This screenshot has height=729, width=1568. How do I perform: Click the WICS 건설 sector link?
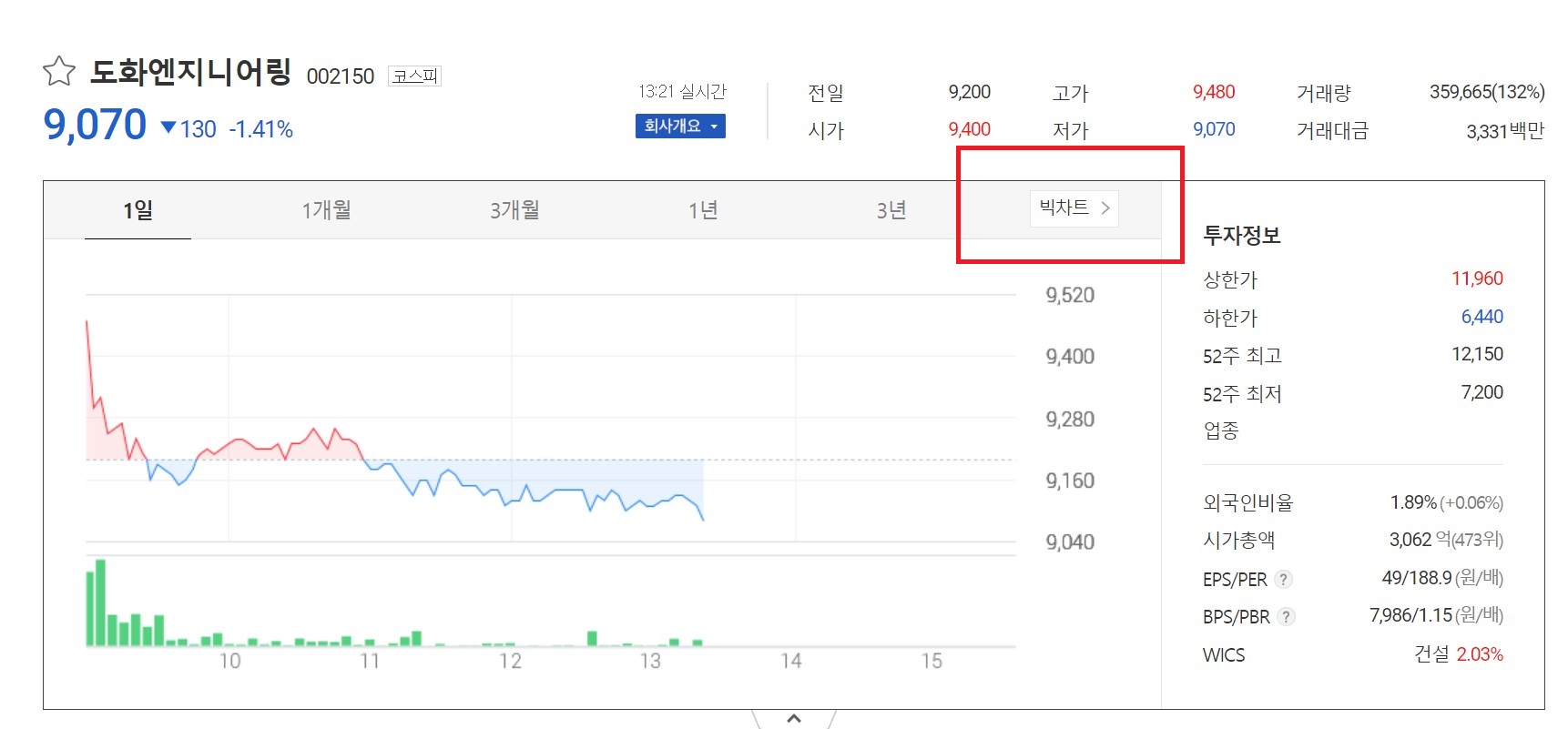click(1431, 654)
